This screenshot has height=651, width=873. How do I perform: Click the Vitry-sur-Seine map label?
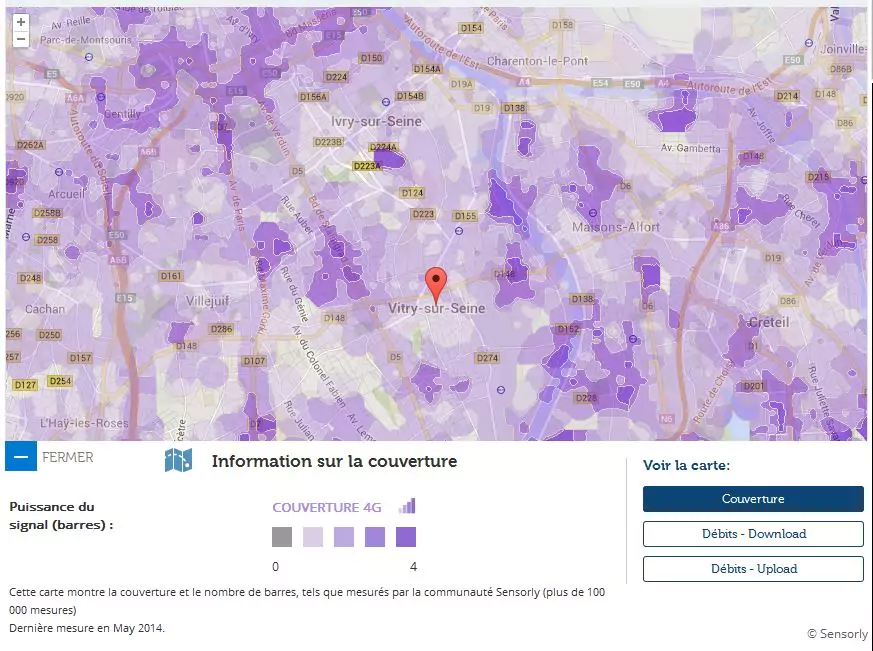tap(436, 309)
